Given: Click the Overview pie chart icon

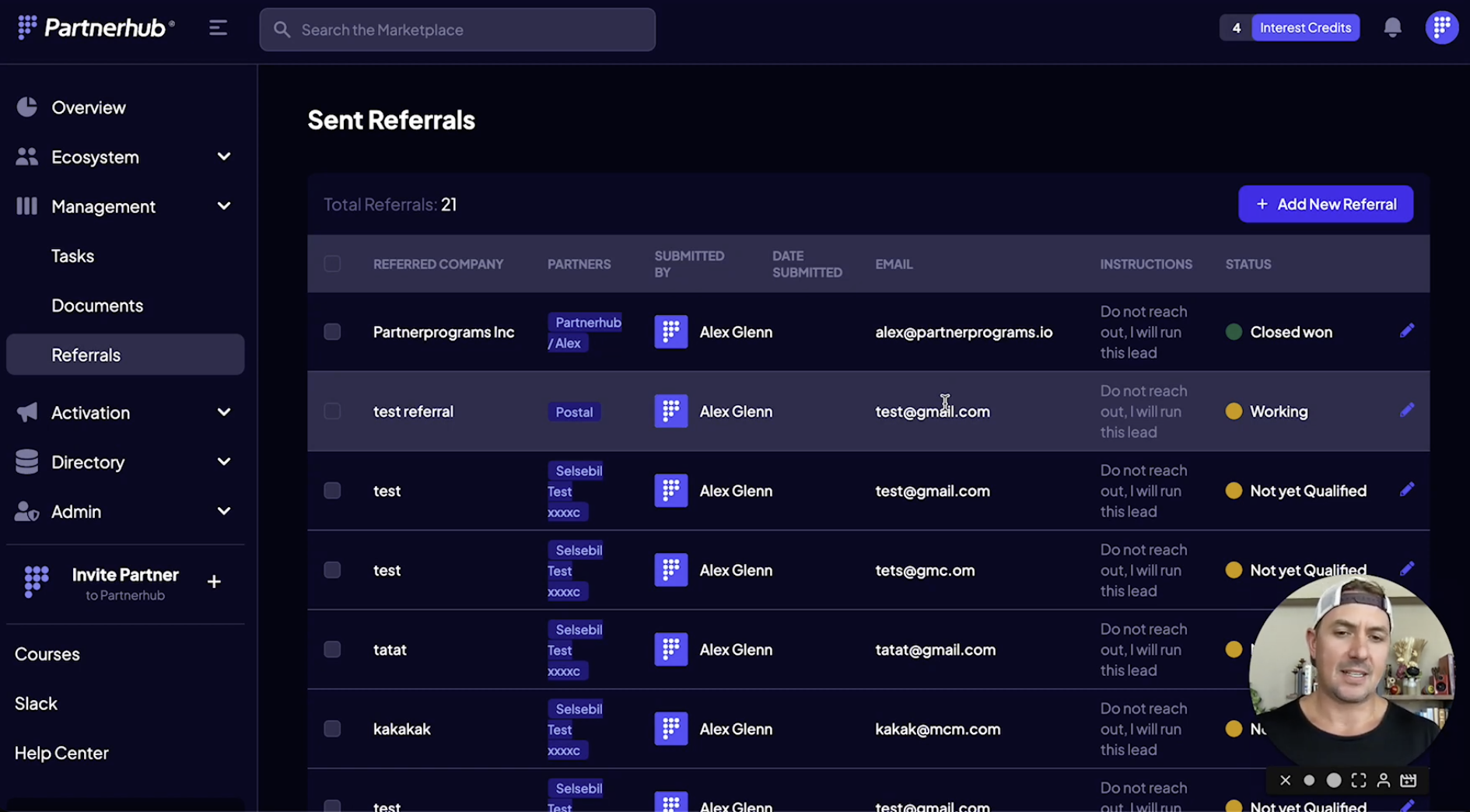Looking at the screenshot, I should pos(27,107).
